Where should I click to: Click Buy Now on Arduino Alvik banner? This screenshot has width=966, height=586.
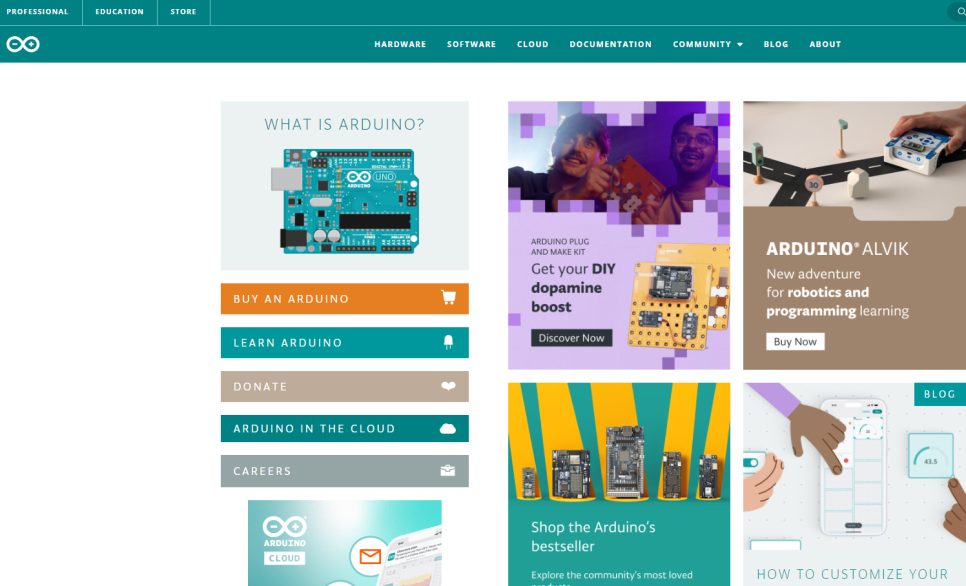pos(795,341)
